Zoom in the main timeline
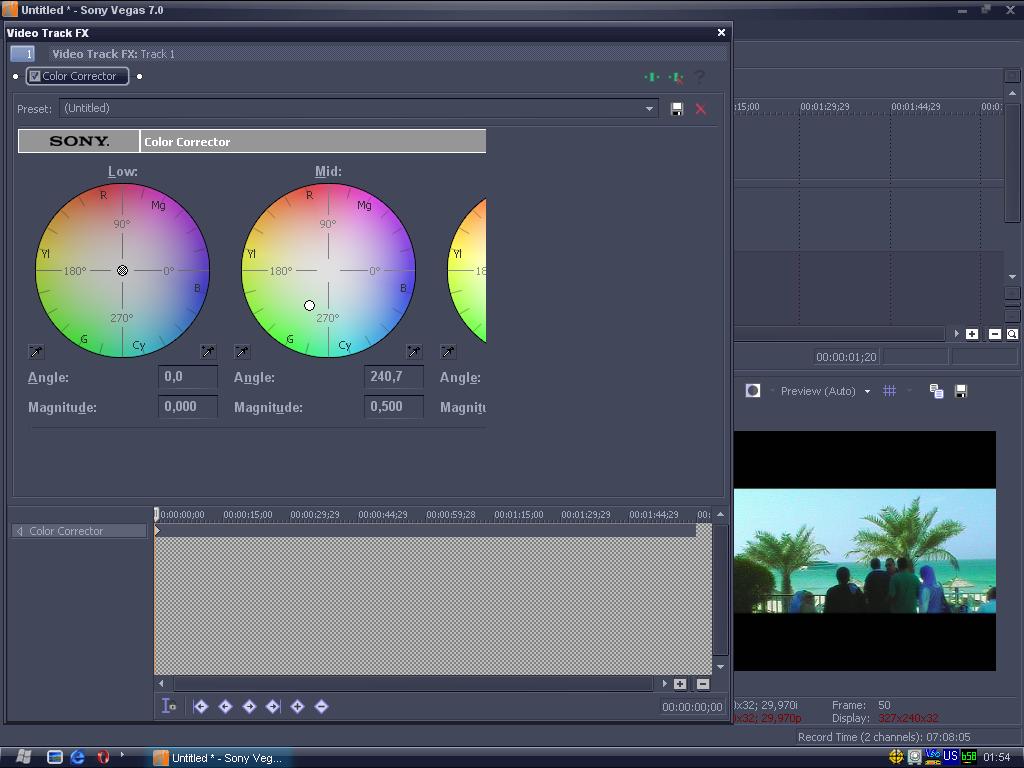The height and width of the screenshot is (768, 1024). click(x=972, y=334)
